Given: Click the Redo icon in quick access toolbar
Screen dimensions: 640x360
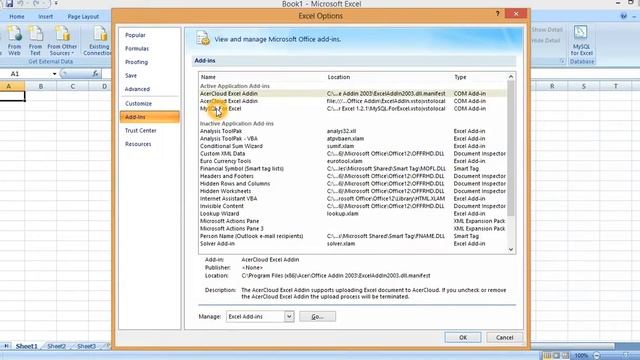Looking at the screenshot, I should [x=36, y=4].
